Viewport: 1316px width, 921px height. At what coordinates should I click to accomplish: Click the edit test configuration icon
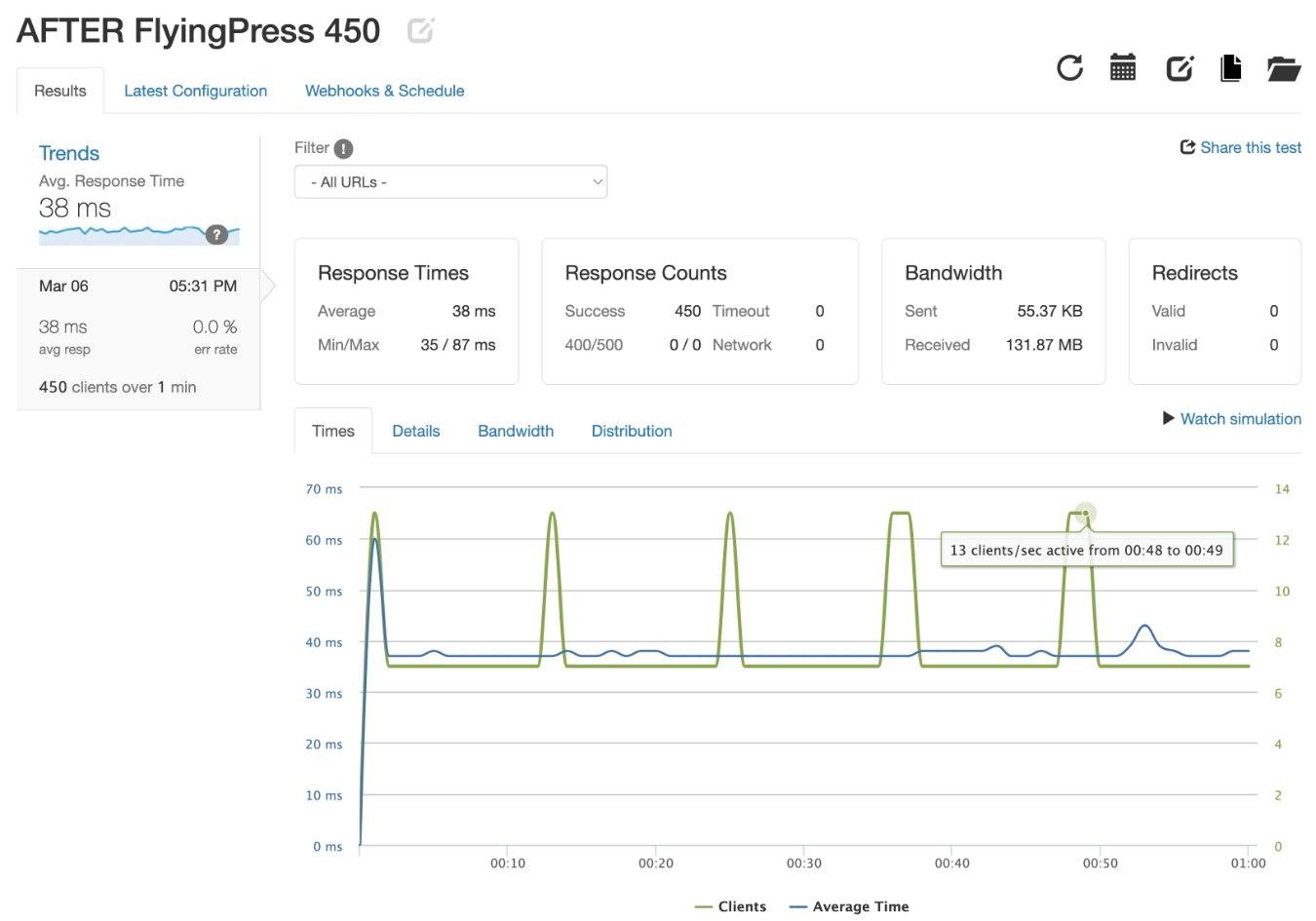tap(1180, 67)
